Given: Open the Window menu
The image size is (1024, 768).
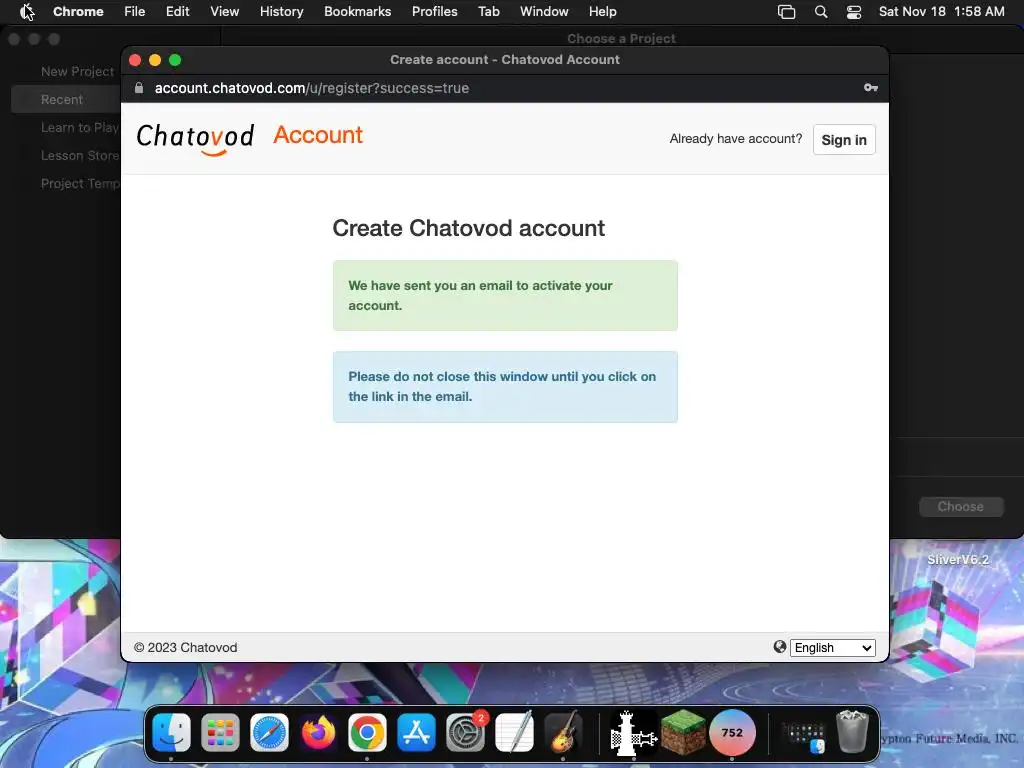Looking at the screenshot, I should click(544, 12).
